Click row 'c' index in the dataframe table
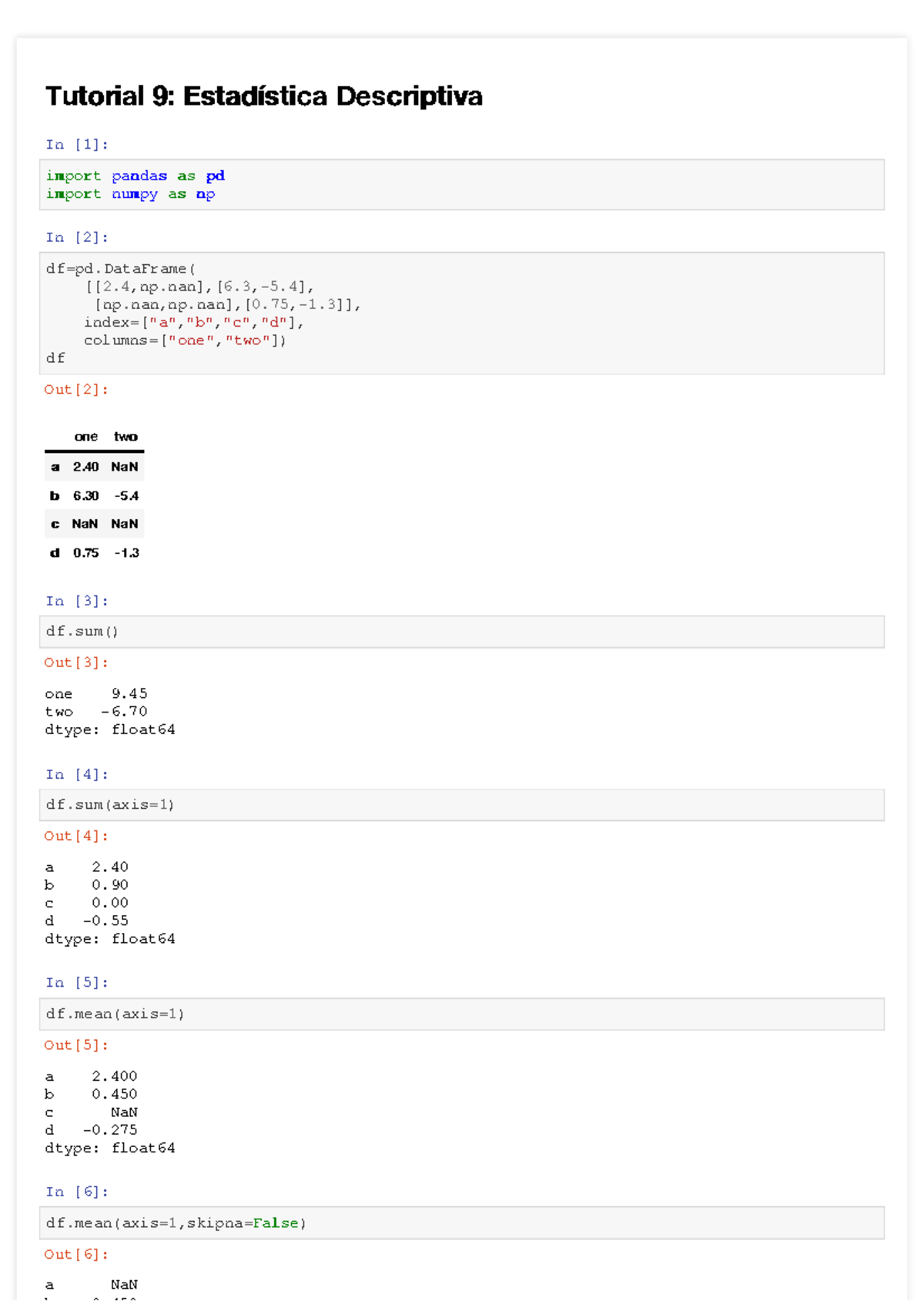 tap(55, 525)
